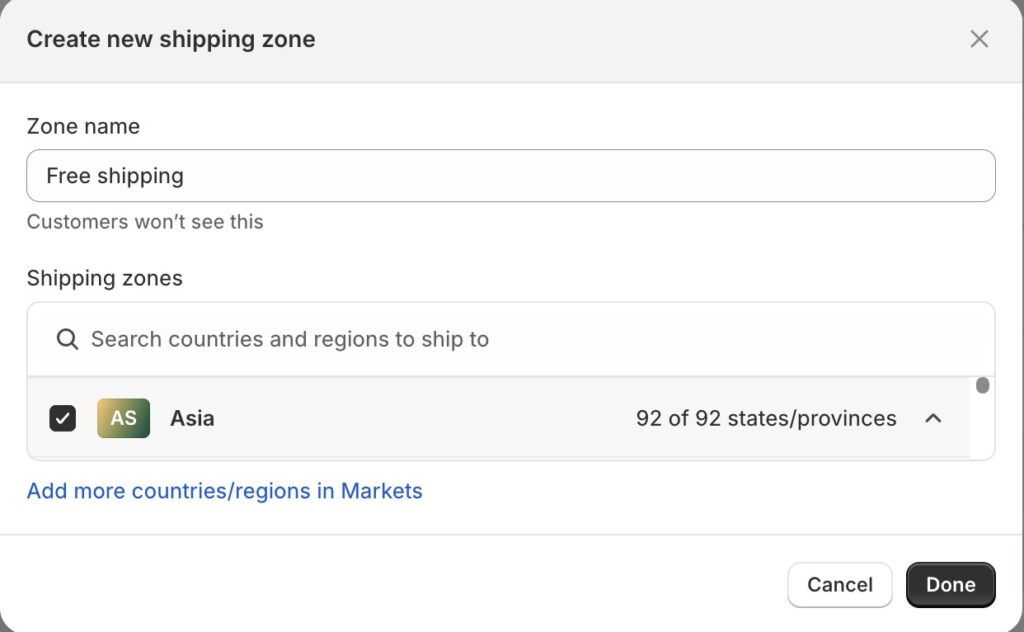Click the X to close the dialog
The height and width of the screenshot is (632, 1024).
979,39
